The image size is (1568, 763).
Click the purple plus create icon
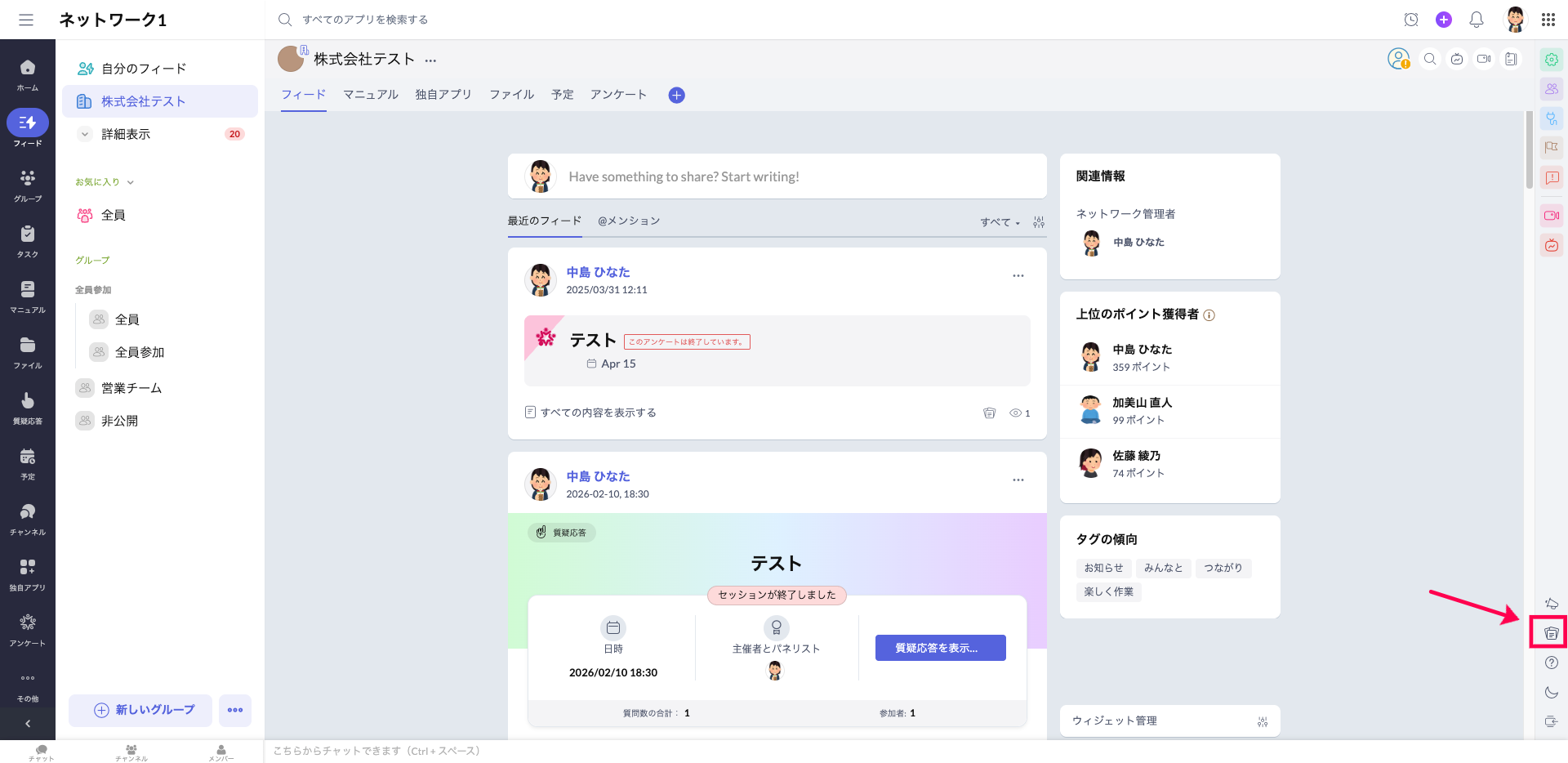coord(1443,20)
